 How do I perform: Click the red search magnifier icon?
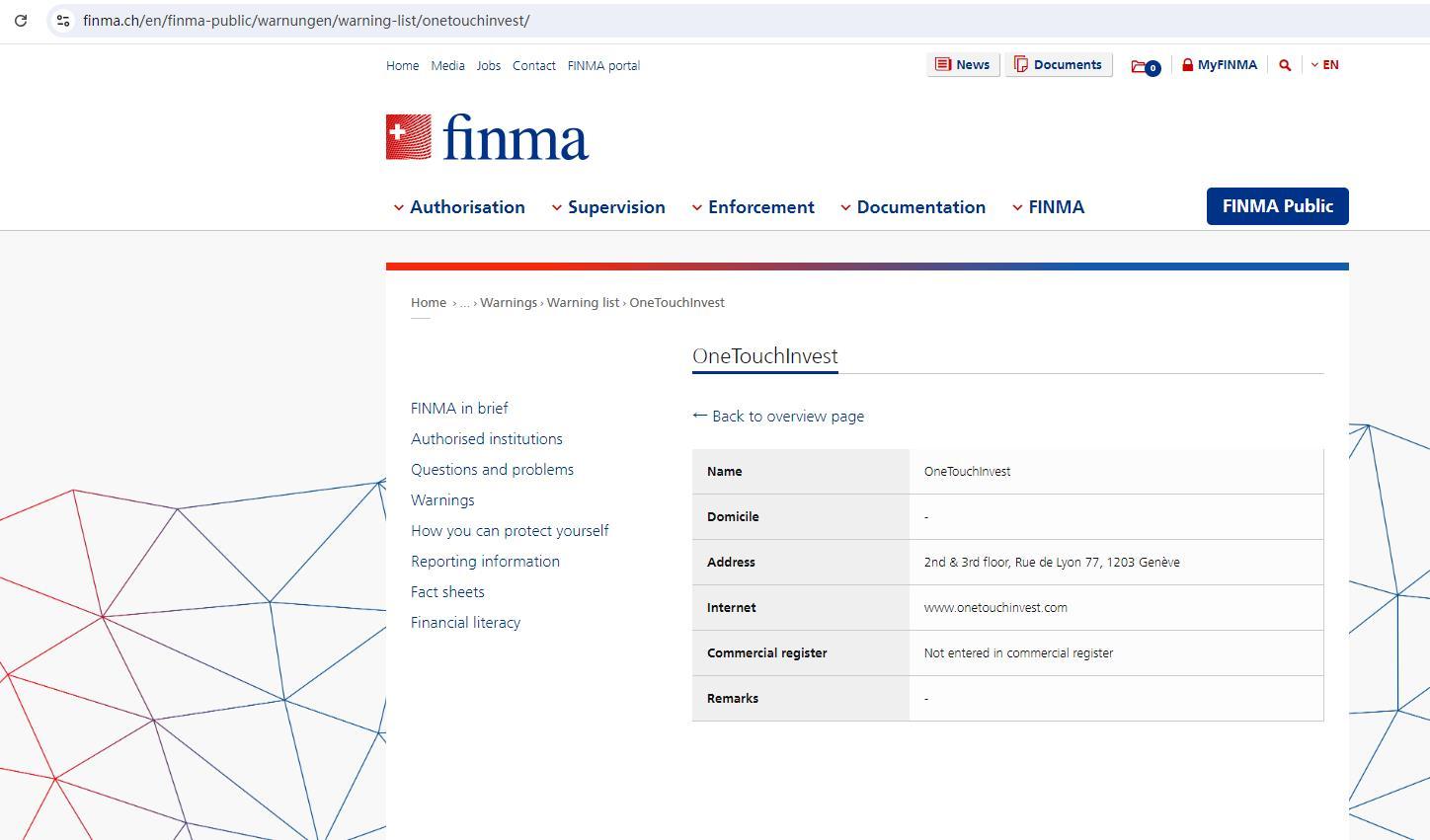coord(1285,65)
